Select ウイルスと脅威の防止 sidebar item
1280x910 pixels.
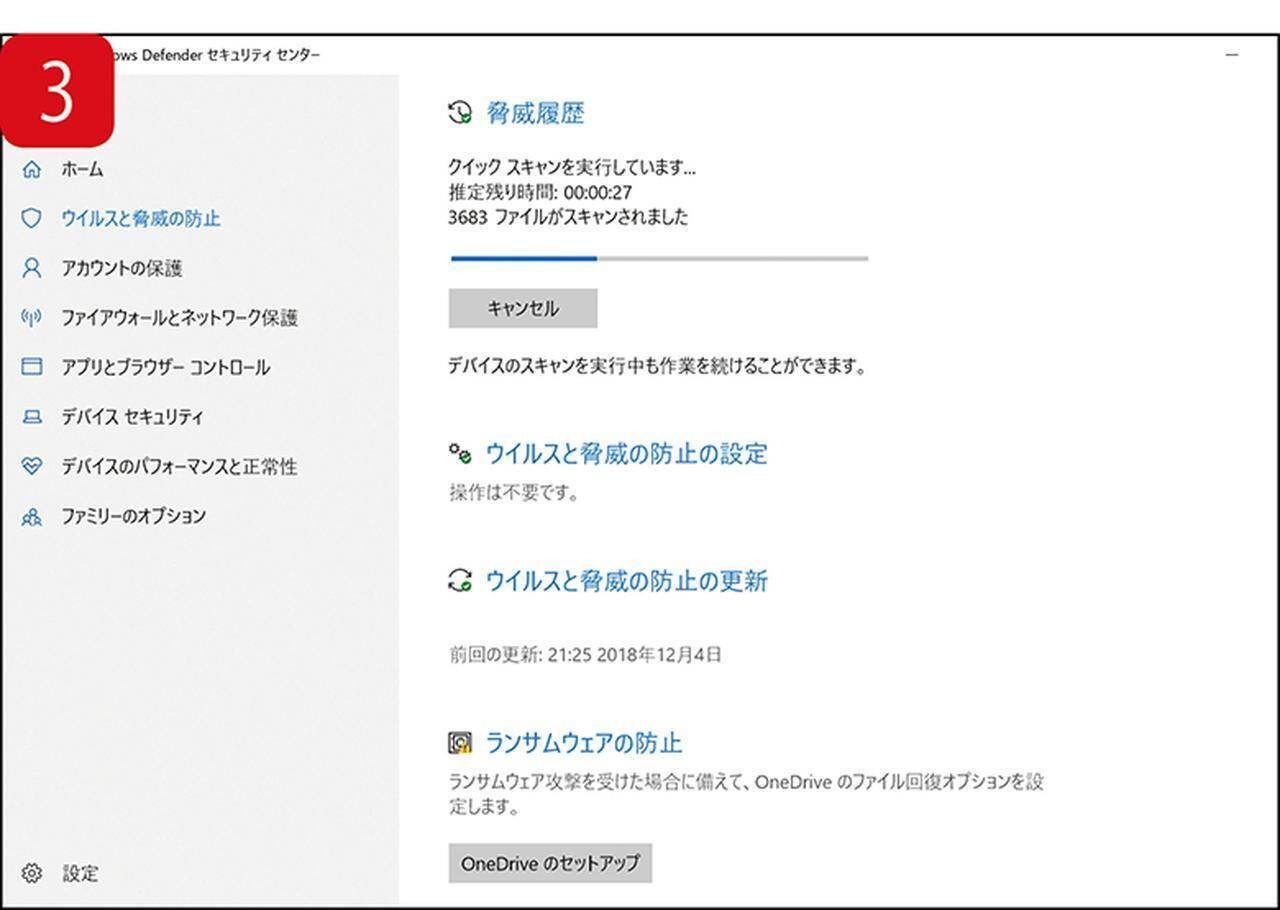[x=141, y=218]
